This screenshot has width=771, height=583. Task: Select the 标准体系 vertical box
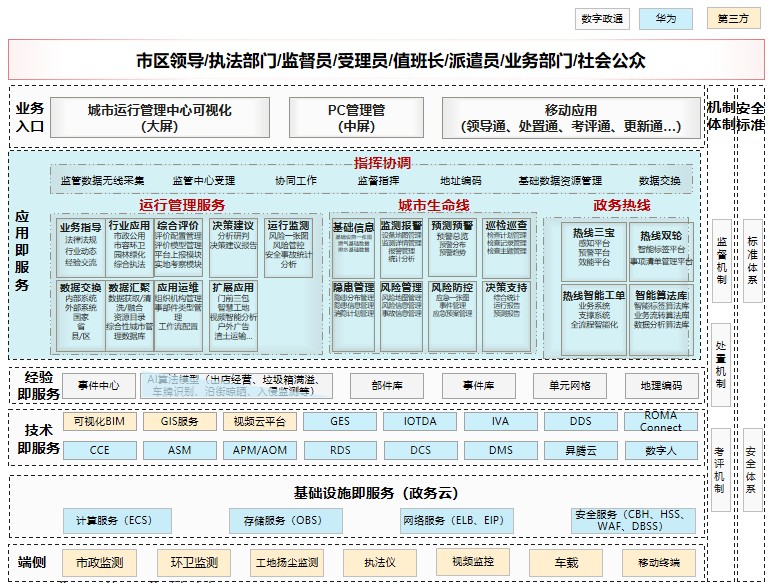pos(752,261)
